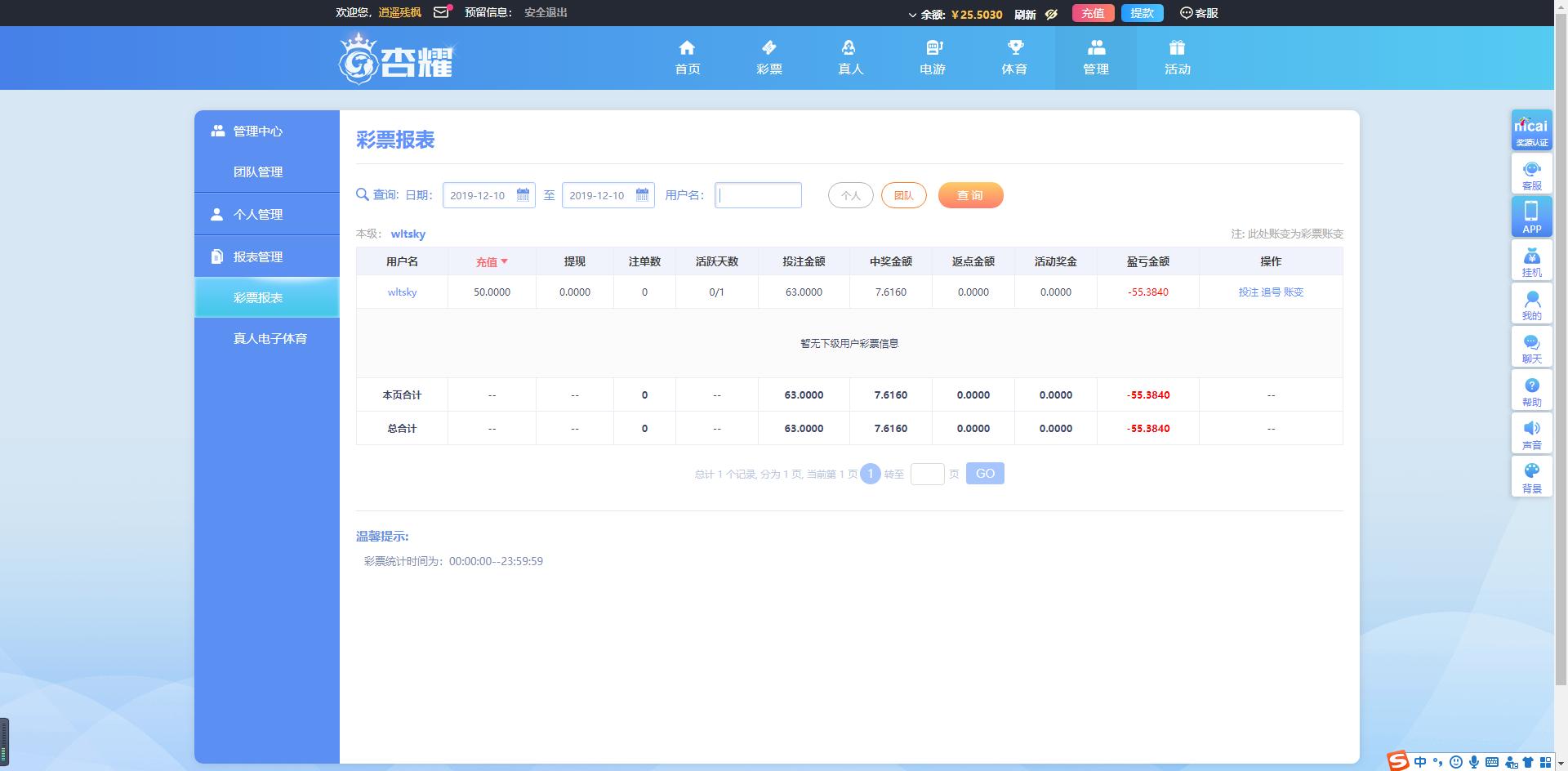Select the 个人 filter option
Image resolution: width=1568 pixels, height=771 pixels.
point(850,196)
